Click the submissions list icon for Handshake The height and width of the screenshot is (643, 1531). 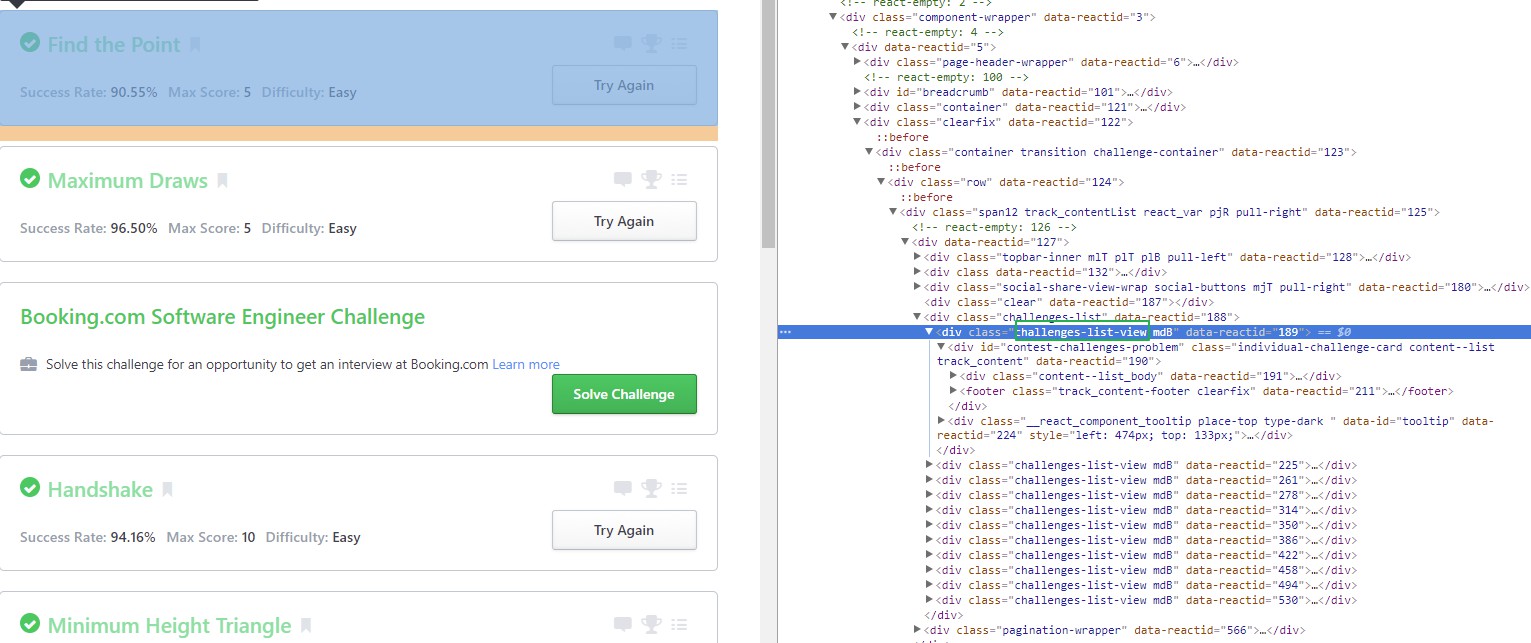point(680,489)
